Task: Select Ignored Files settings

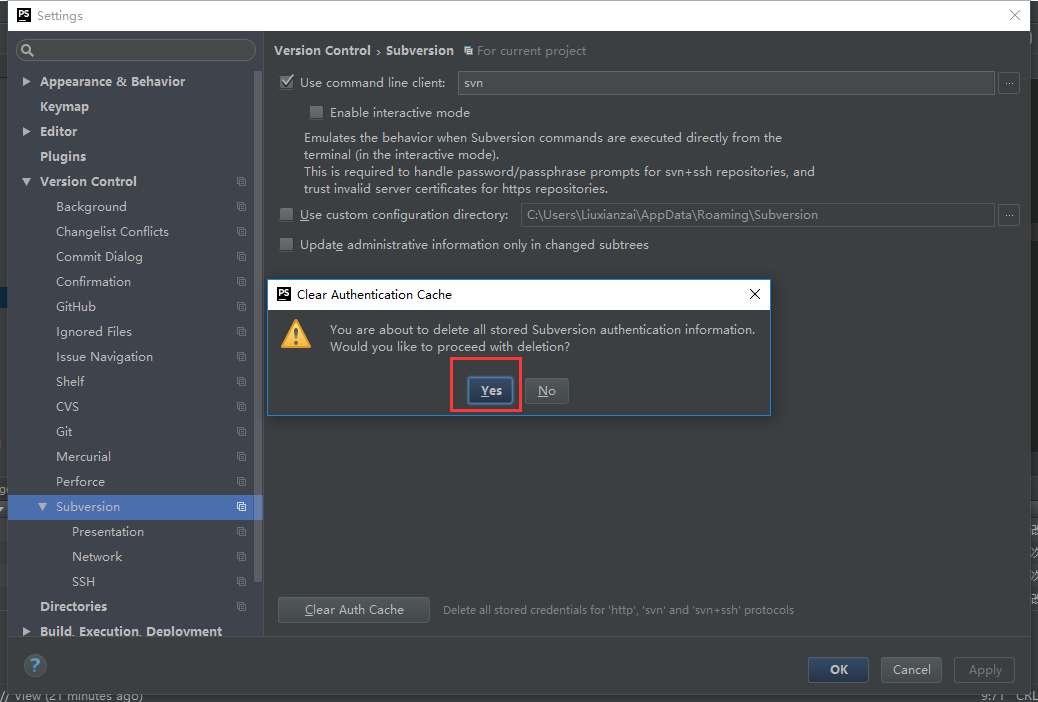Action: coord(94,332)
